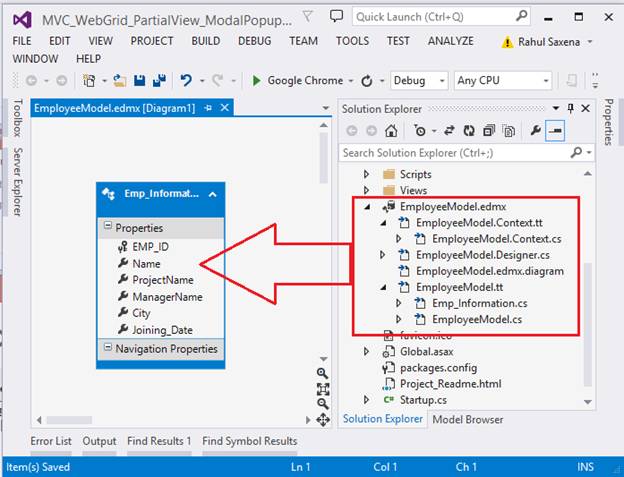Open the TOOLS menu

click(352, 41)
